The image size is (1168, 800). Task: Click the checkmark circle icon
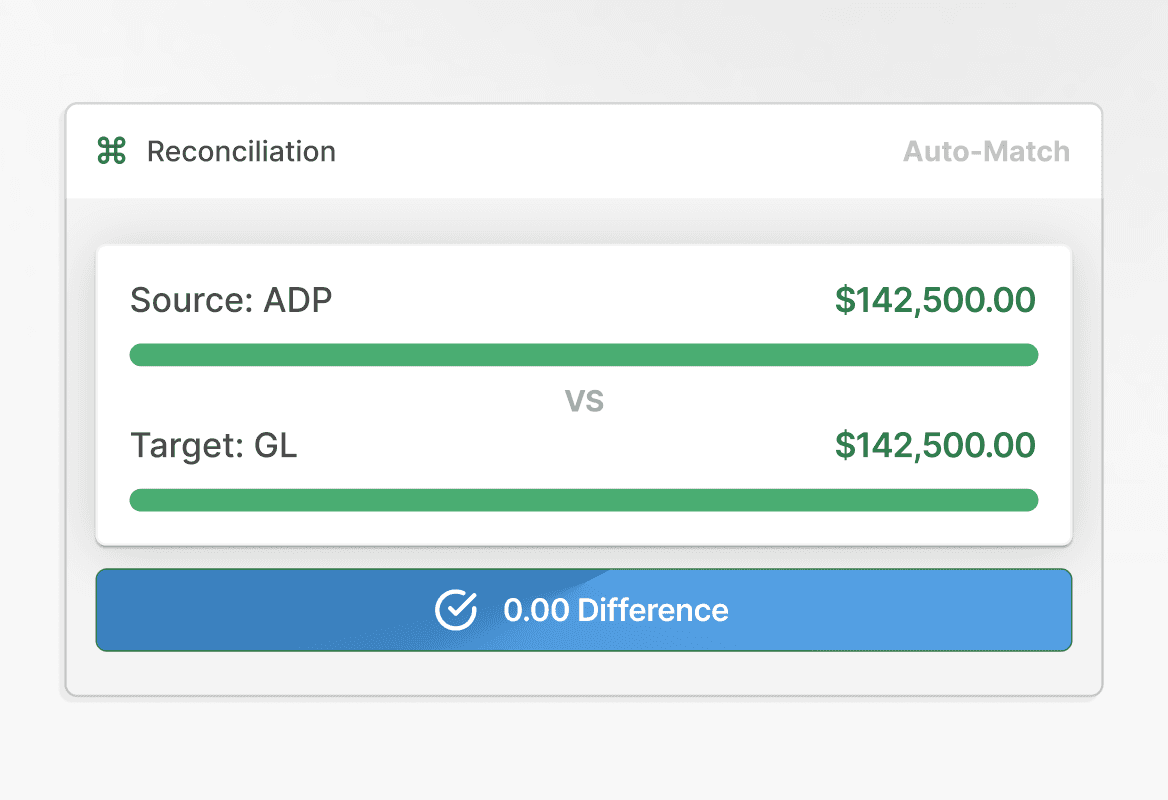(x=456, y=610)
